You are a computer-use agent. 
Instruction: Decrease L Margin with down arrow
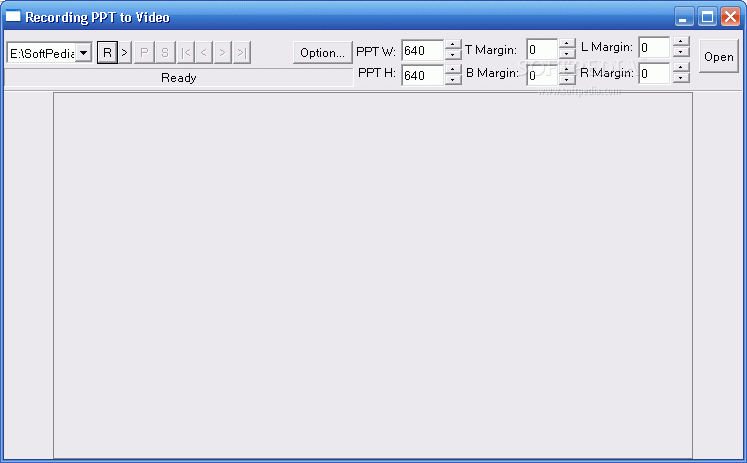pos(681,52)
